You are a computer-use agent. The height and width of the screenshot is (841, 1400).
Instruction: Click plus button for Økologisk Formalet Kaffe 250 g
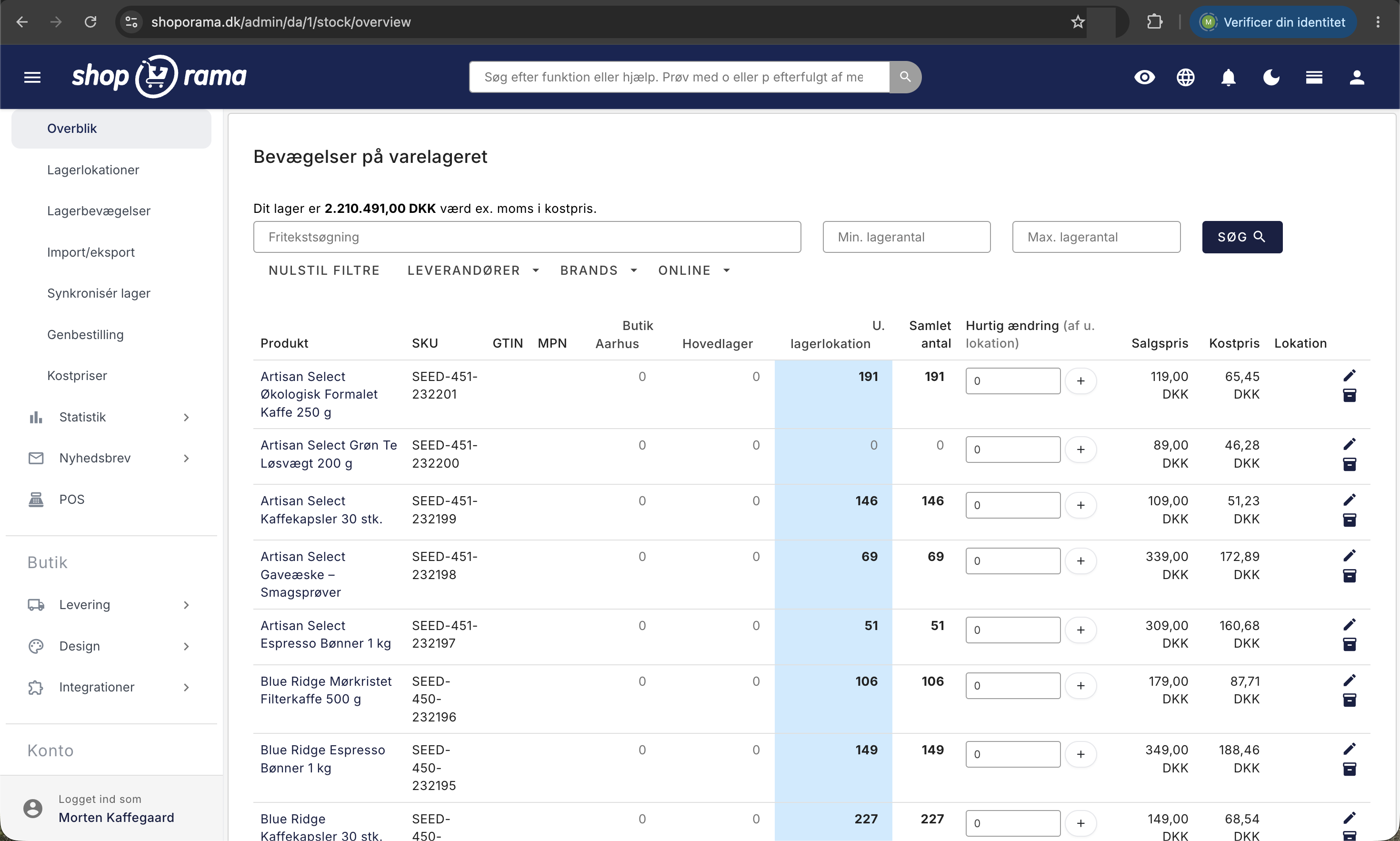coord(1080,381)
